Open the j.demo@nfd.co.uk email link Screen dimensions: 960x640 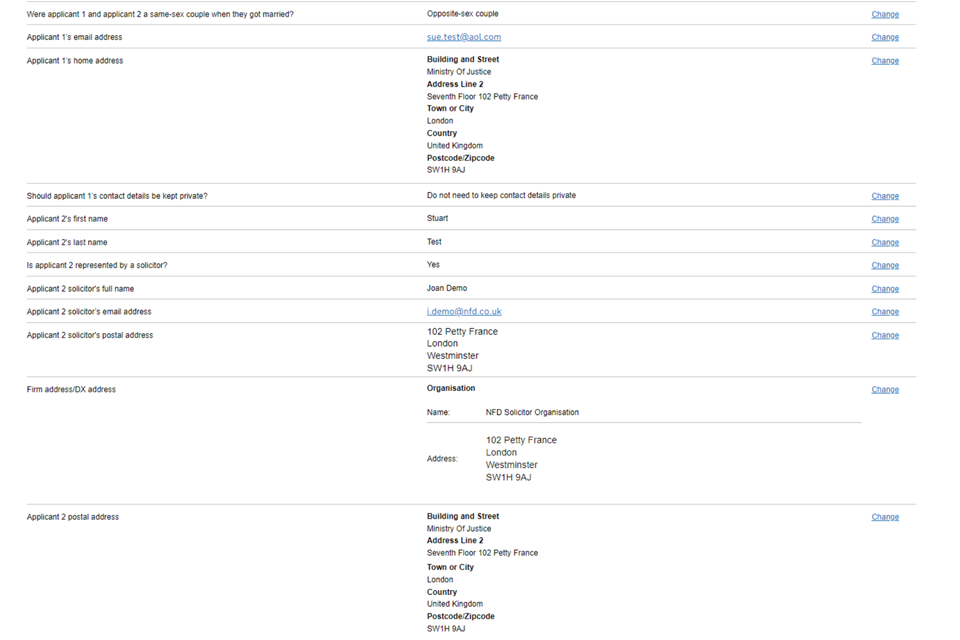click(x=463, y=312)
